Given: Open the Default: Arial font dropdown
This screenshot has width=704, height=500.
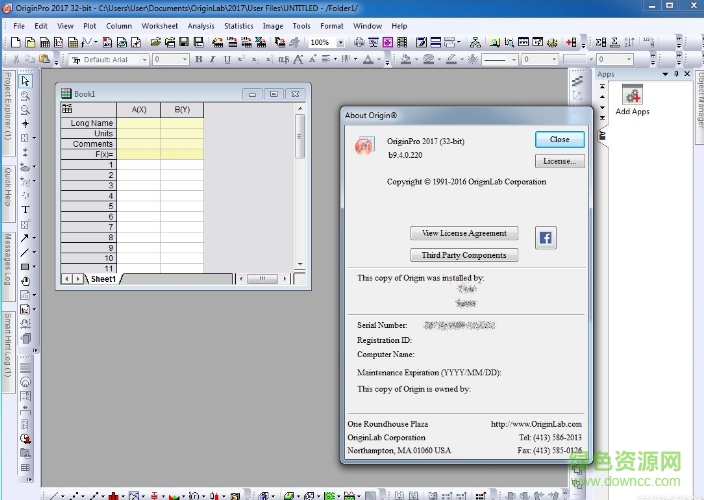Looking at the screenshot, I should (x=145, y=60).
